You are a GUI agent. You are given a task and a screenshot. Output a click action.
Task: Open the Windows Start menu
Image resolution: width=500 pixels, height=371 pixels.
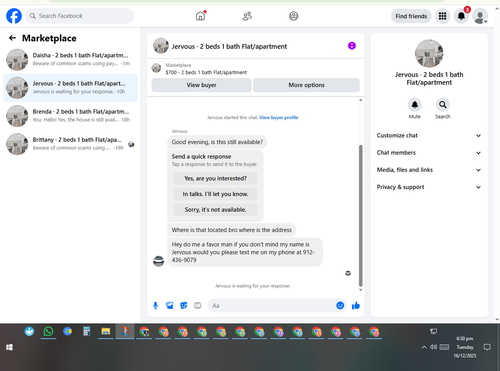9,347
